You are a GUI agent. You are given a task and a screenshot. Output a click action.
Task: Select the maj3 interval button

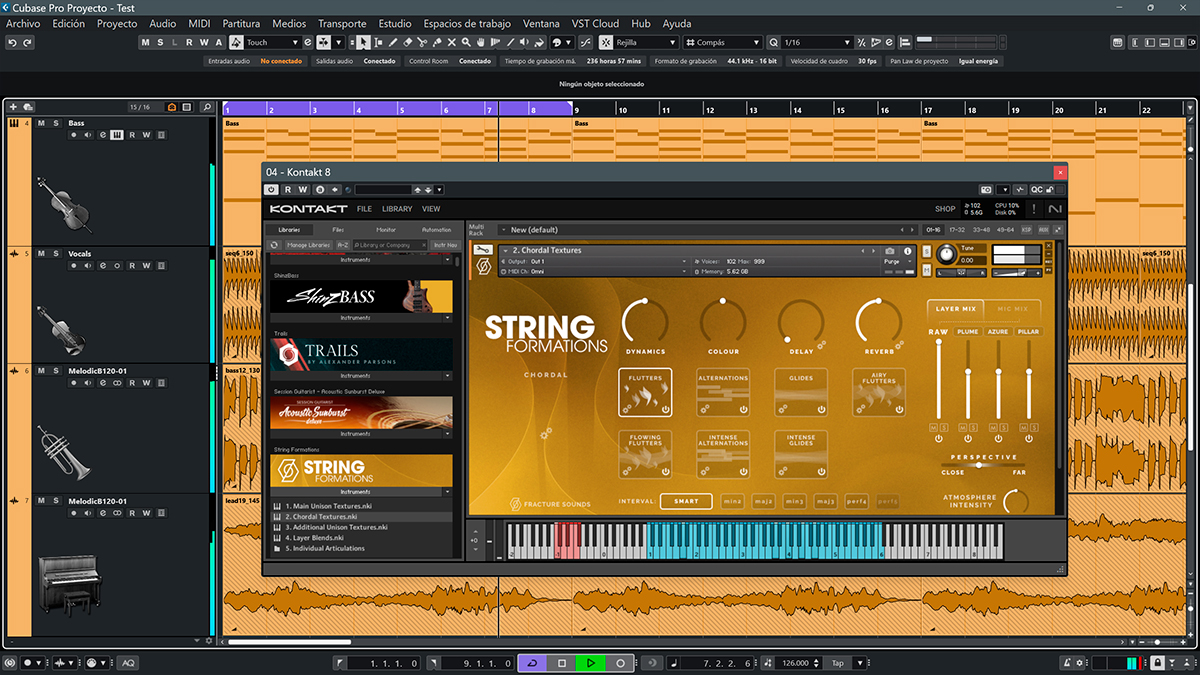point(826,501)
